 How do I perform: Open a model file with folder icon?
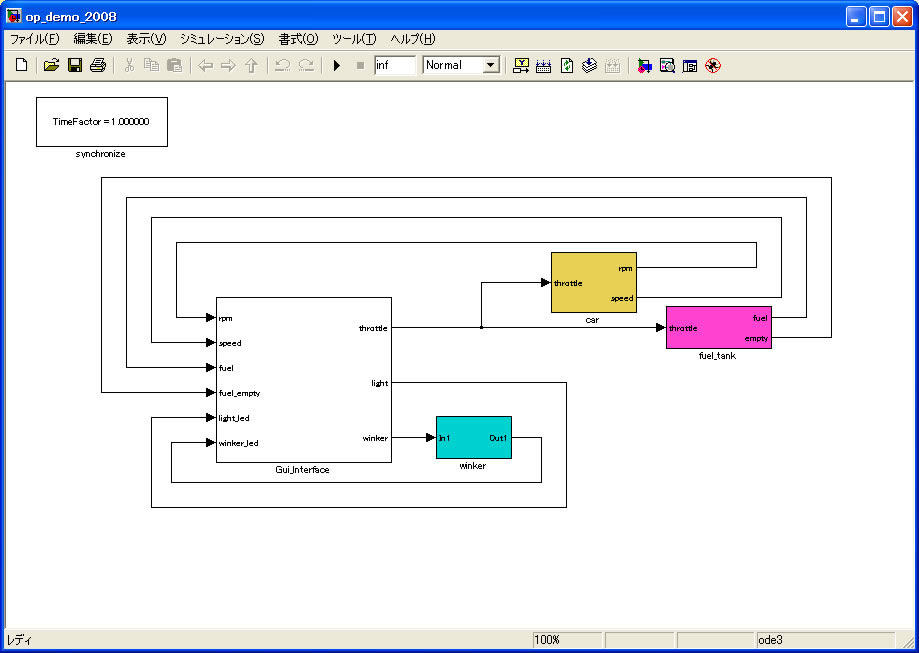coord(51,66)
